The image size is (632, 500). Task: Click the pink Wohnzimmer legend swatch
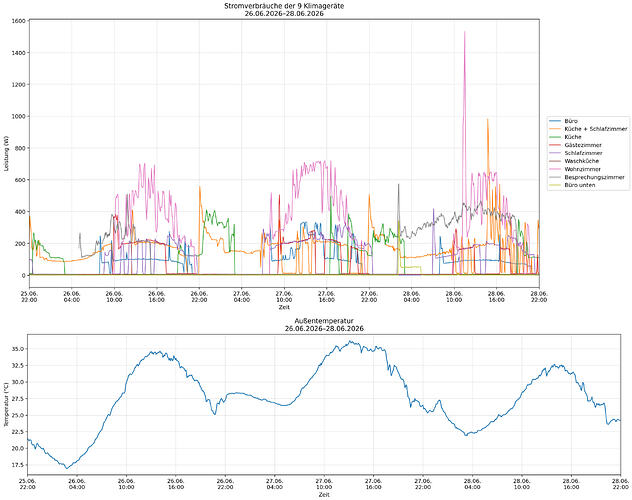point(555,169)
